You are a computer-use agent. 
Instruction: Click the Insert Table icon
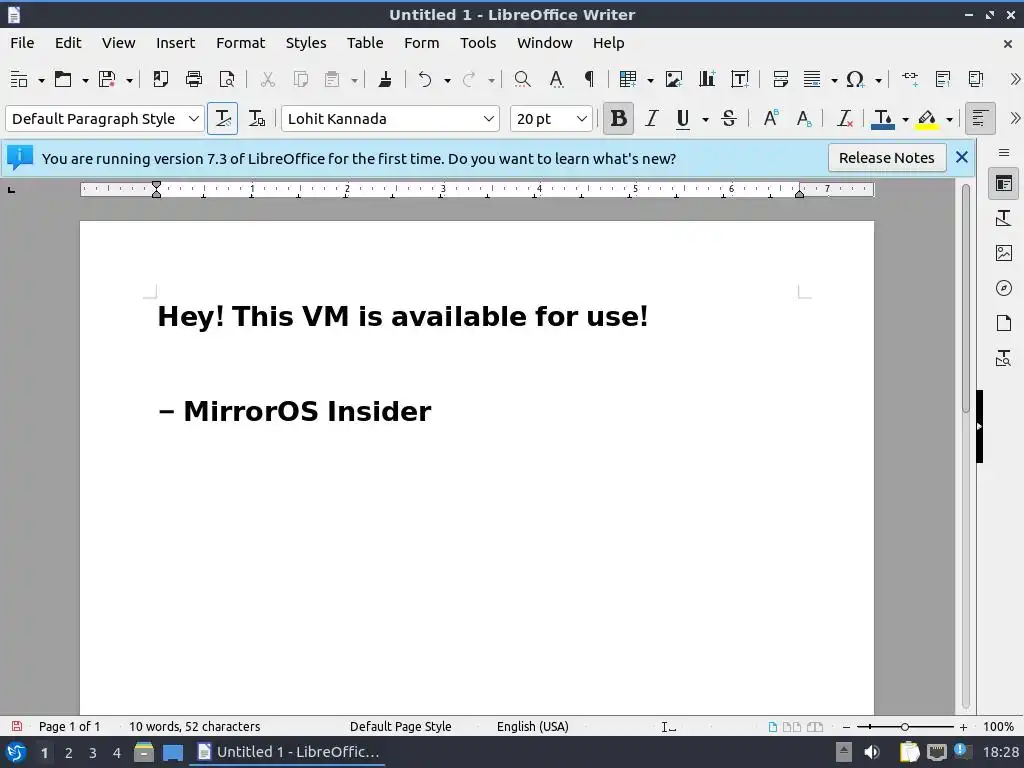(x=628, y=80)
